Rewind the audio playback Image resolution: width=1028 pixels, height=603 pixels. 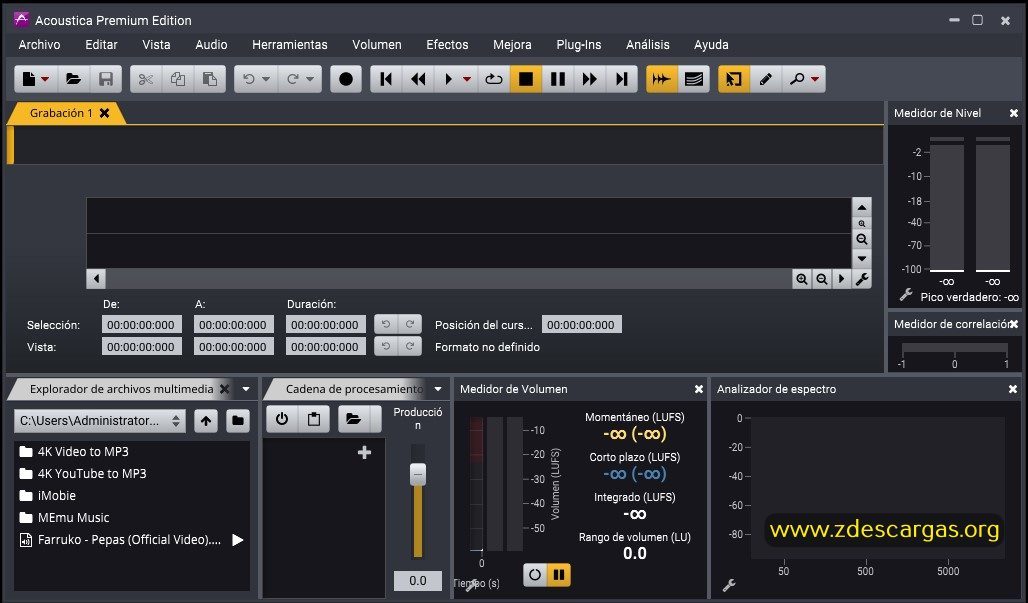click(x=418, y=79)
